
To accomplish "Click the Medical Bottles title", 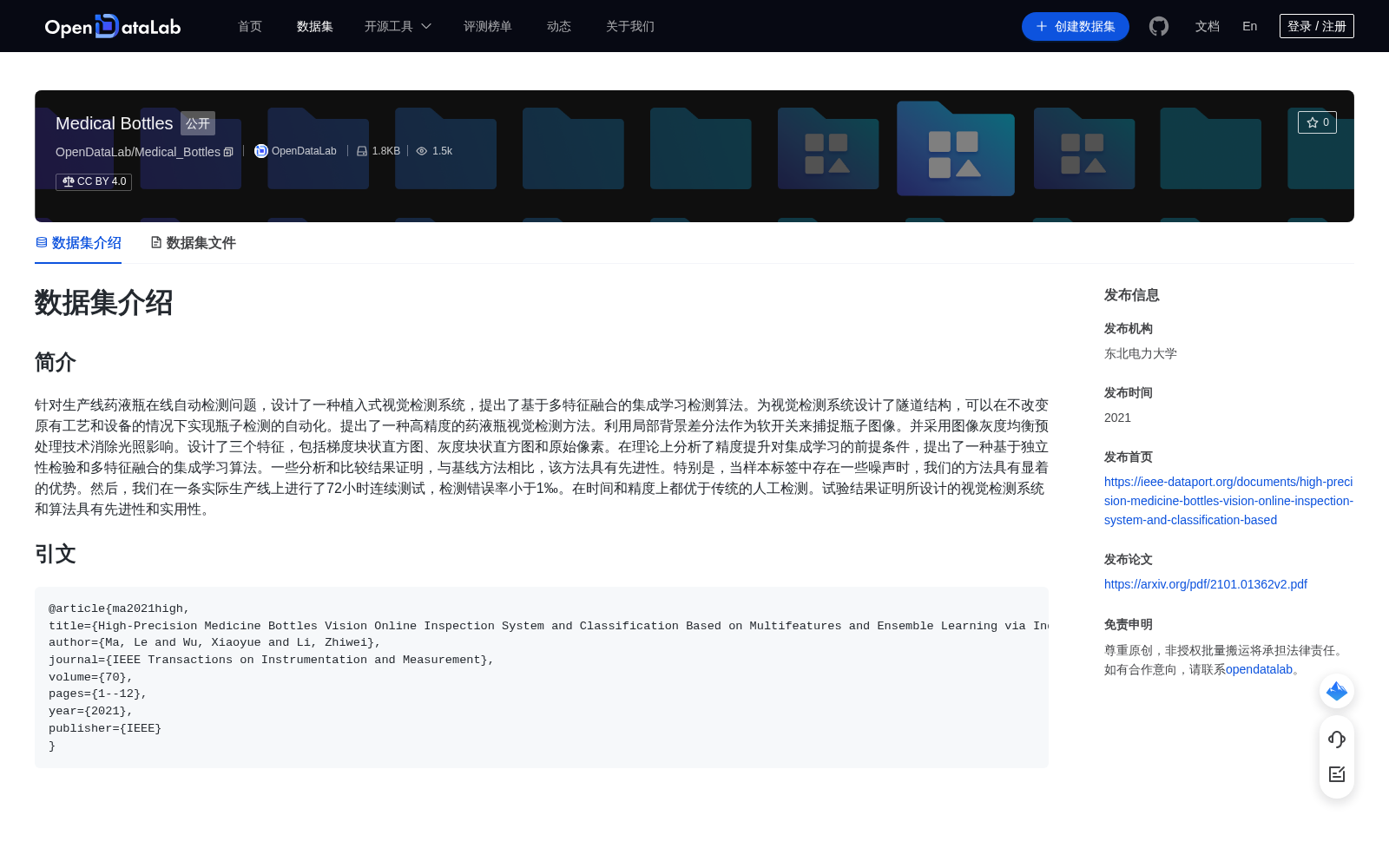I will click(115, 123).
